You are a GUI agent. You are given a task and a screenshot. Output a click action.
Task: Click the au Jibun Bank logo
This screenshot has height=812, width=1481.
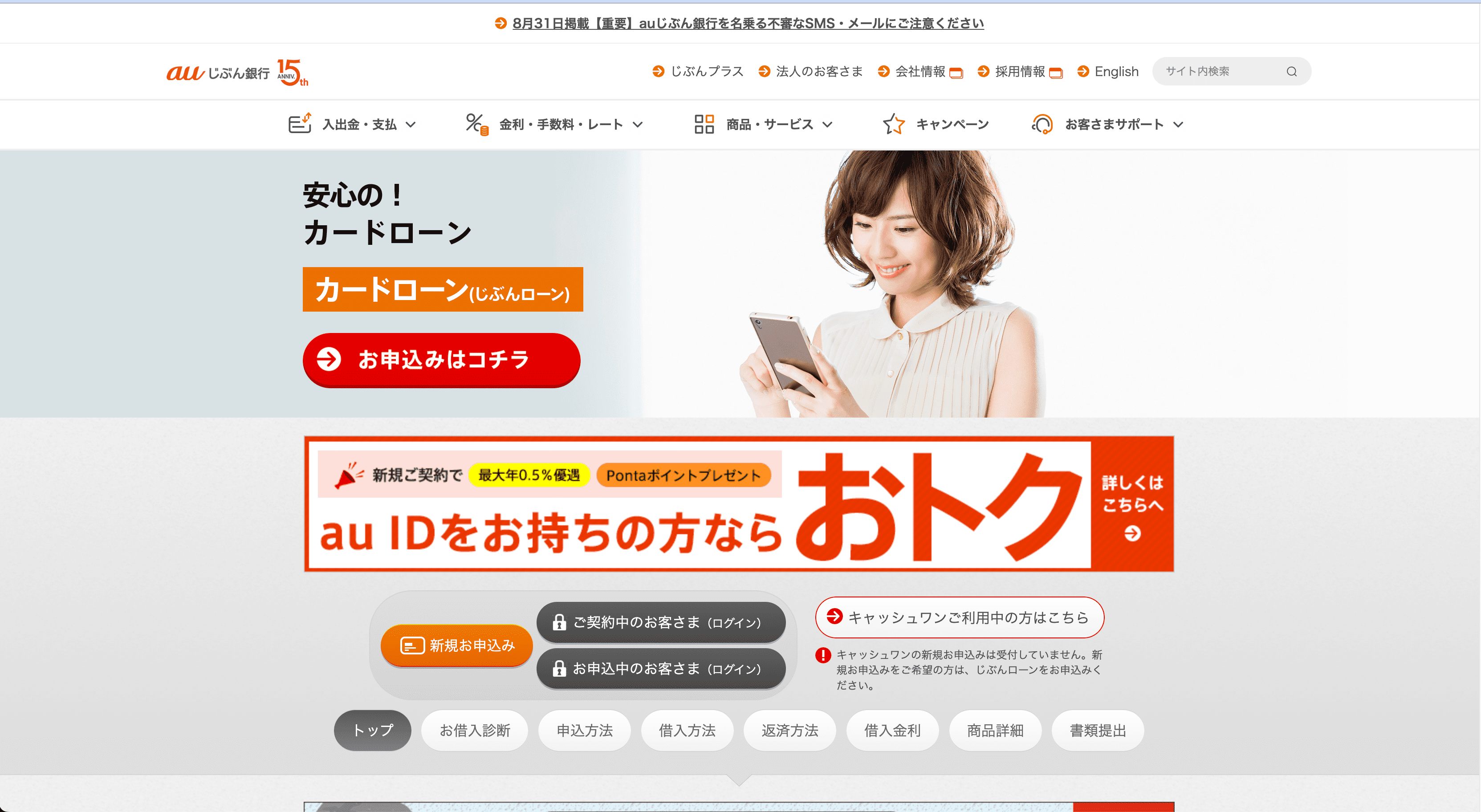pyautogui.click(x=218, y=73)
